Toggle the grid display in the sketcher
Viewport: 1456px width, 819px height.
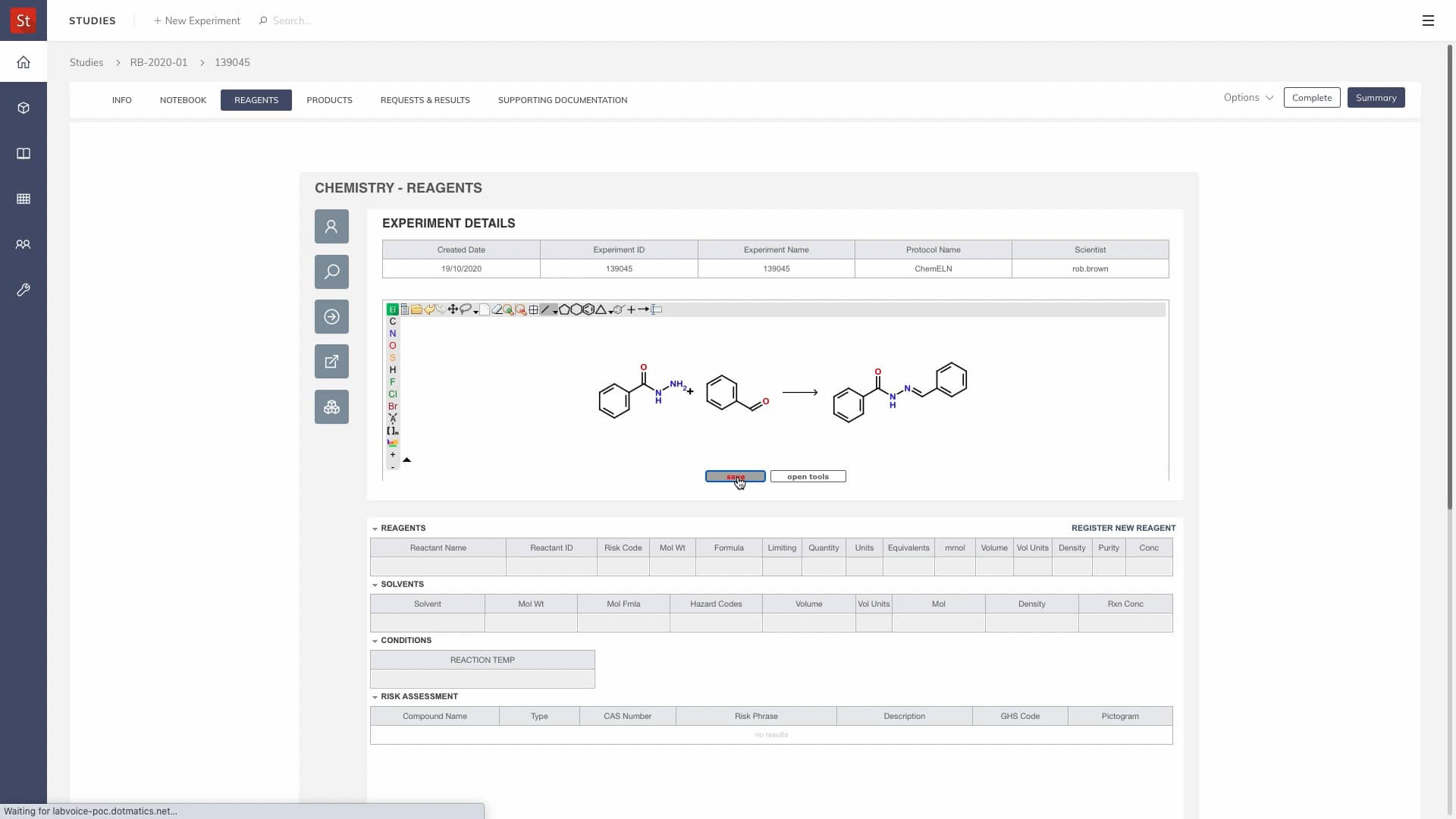click(533, 309)
